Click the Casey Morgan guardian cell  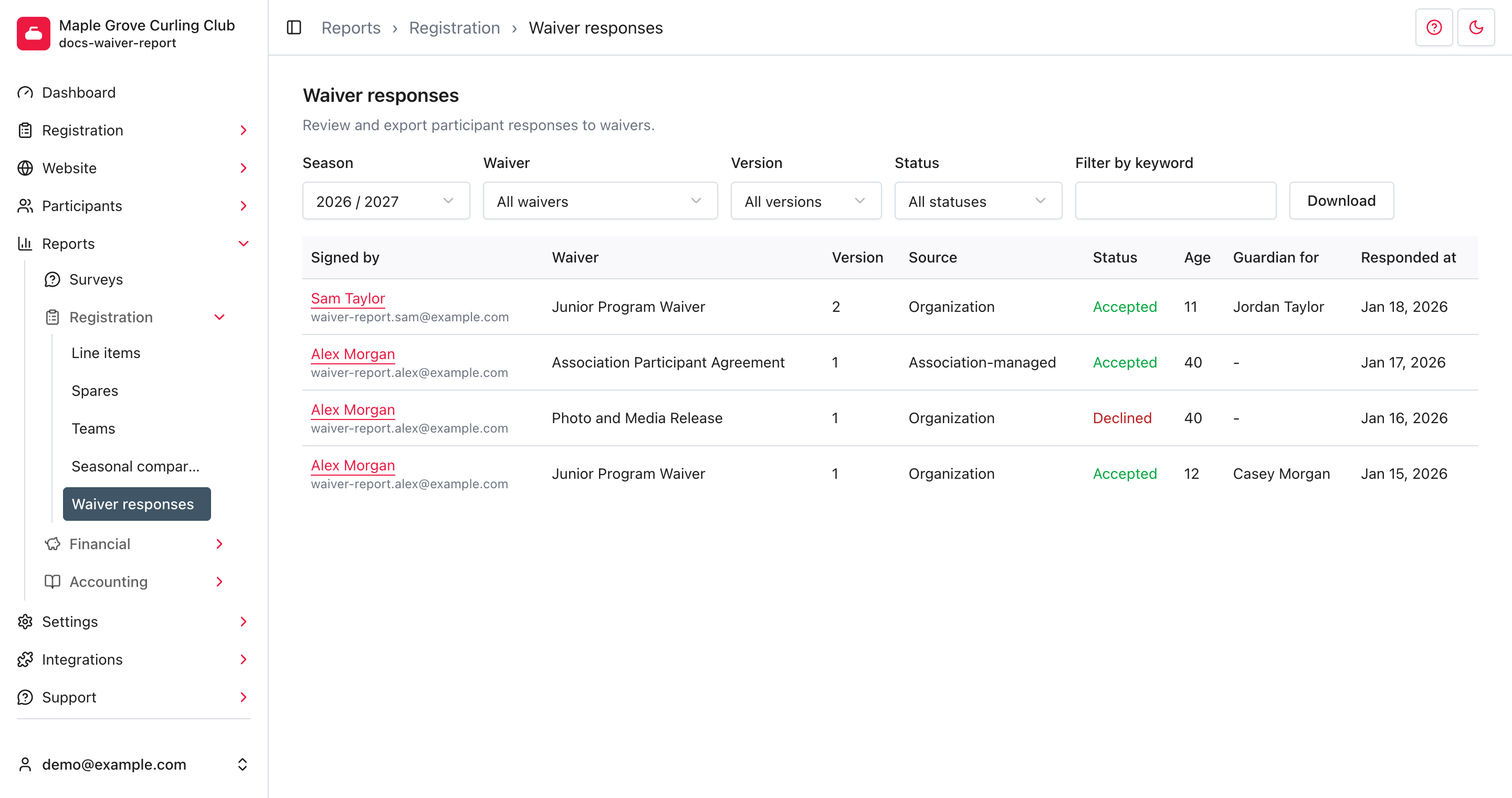(1282, 474)
